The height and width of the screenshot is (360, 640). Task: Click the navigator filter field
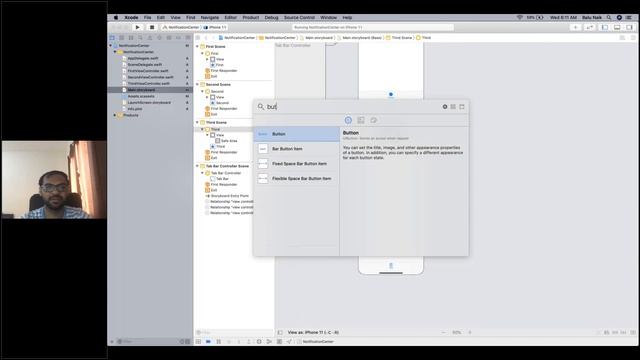click(149, 341)
